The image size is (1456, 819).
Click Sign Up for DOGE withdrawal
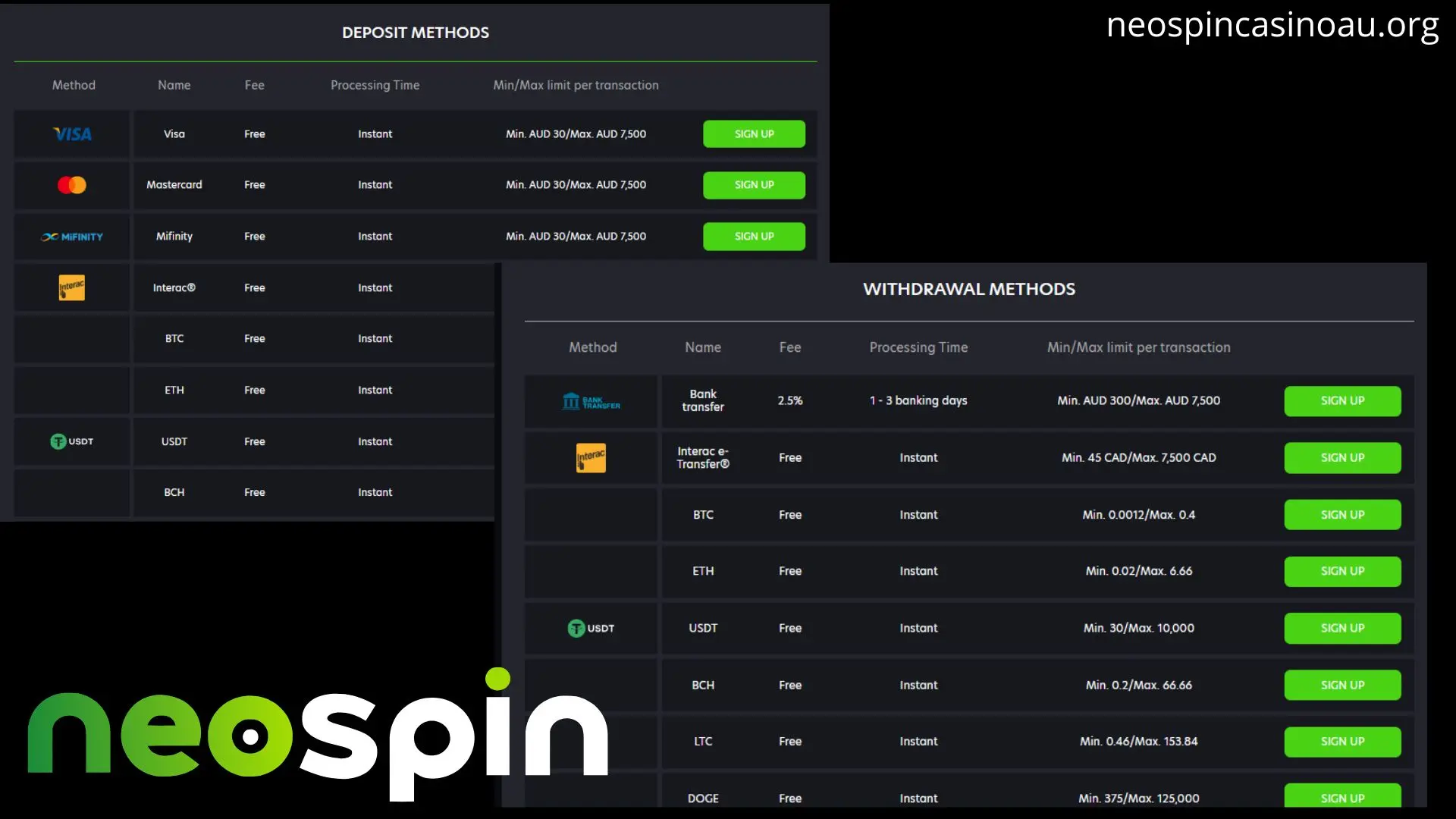coord(1342,796)
